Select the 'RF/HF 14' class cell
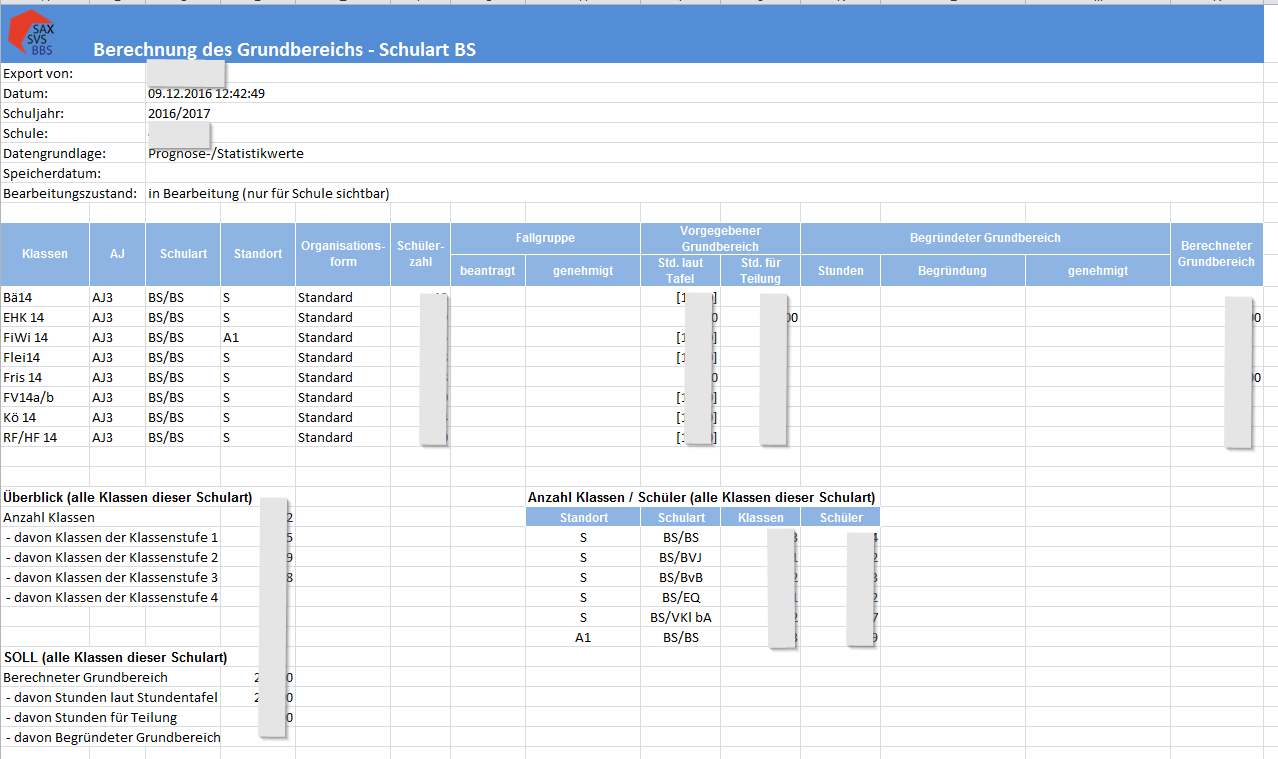The height and width of the screenshot is (759, 1278). click(30, 437)
